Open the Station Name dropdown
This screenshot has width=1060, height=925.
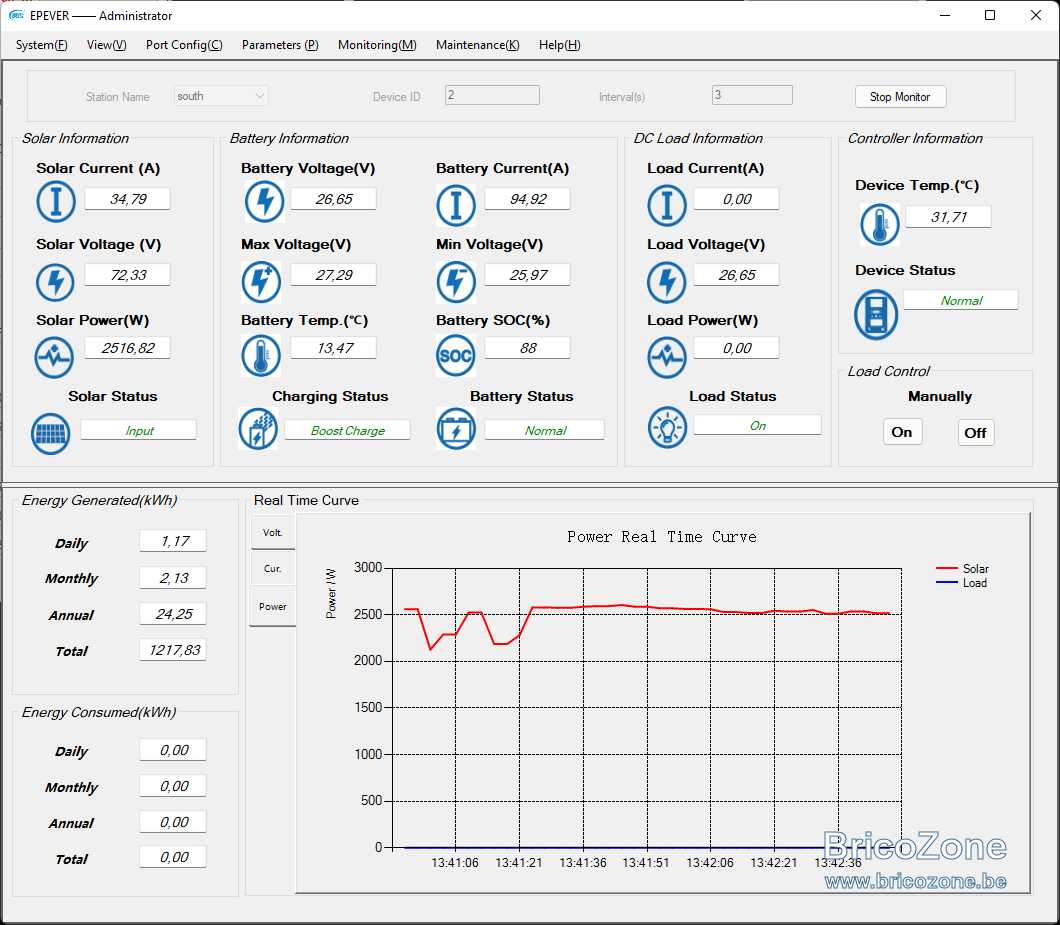point(221,96)
